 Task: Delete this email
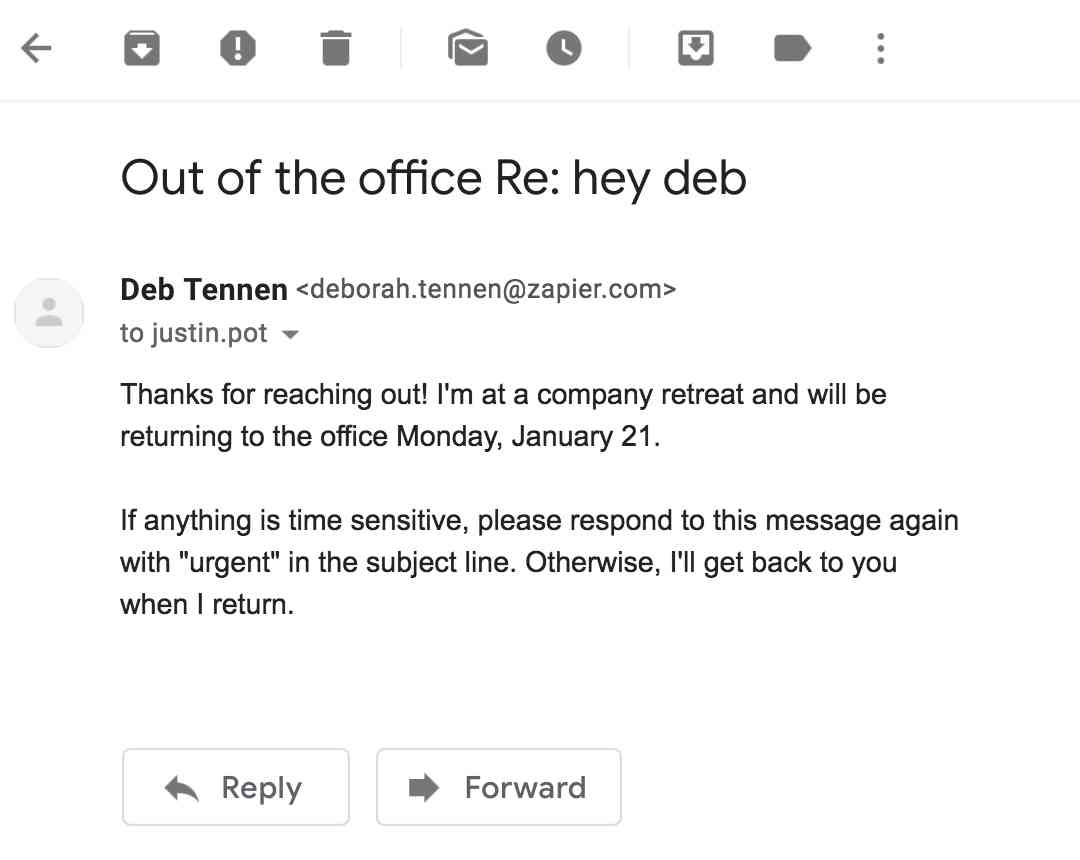coord(335,47)
